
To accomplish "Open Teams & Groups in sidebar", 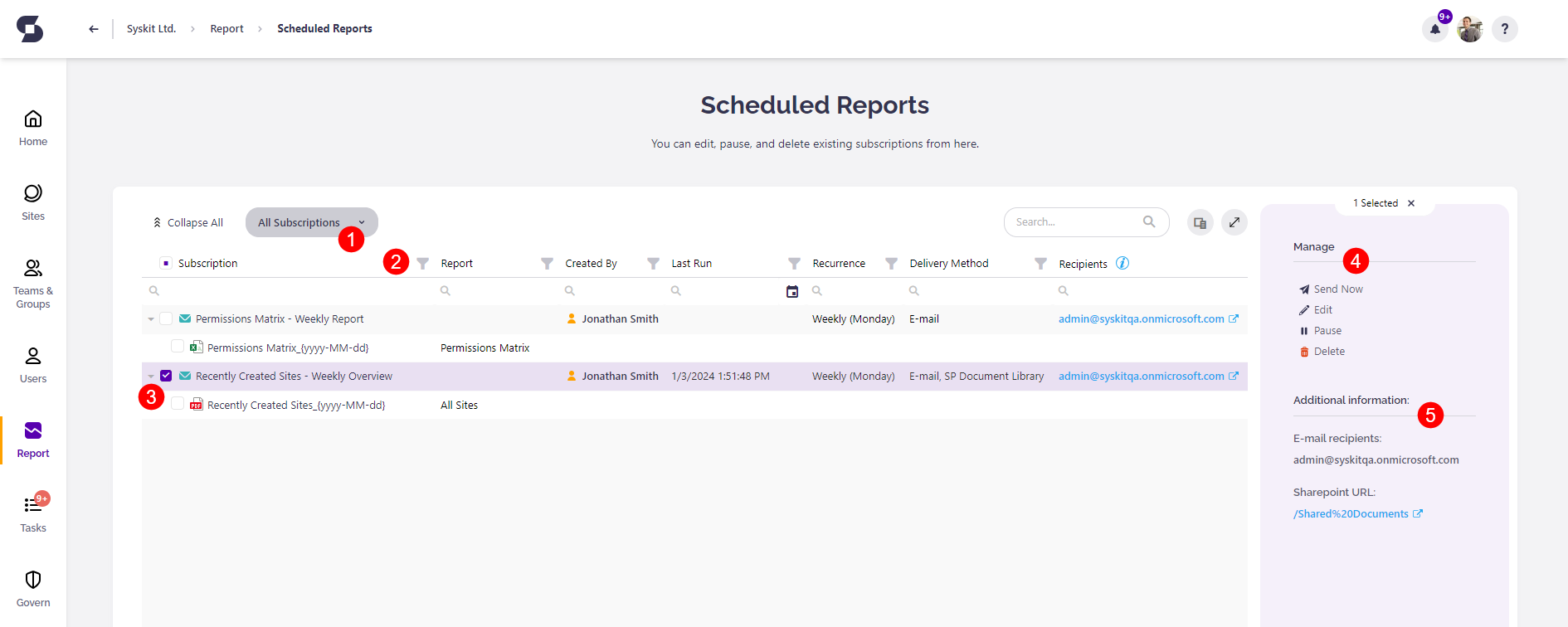I will (33, 284).
